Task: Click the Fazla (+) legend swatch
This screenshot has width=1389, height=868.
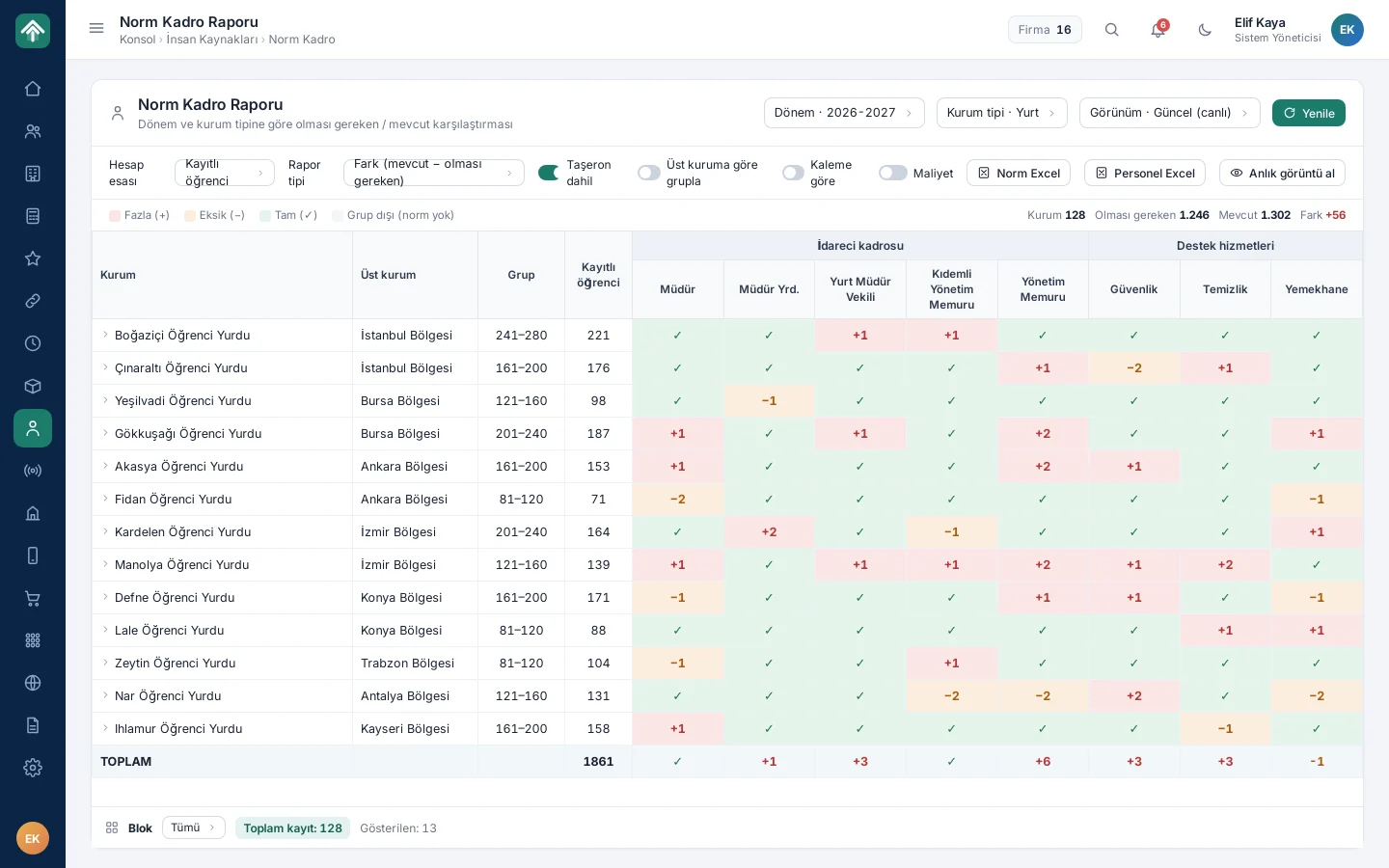Action: point(115,215)
